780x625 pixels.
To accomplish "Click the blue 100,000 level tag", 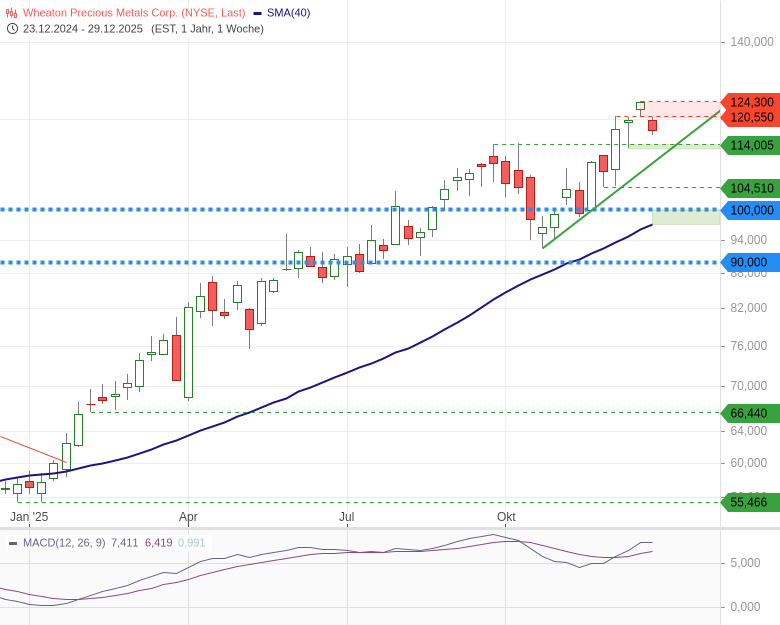I will tap(751, 210).
